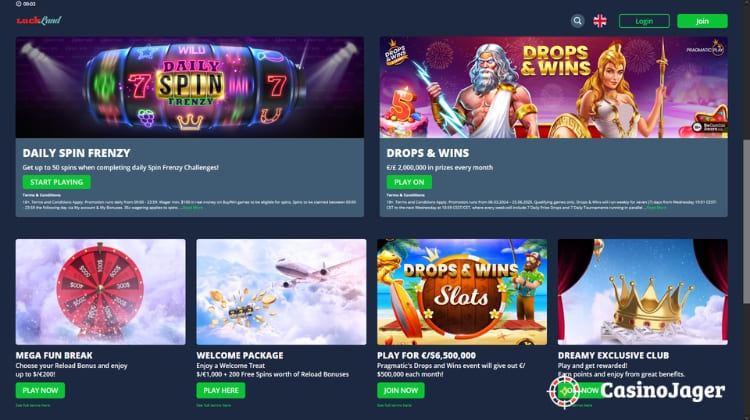
Task: Open the Daily Spin Frenzy banner image
Action: pyautogui.click(x=190, y=88)
